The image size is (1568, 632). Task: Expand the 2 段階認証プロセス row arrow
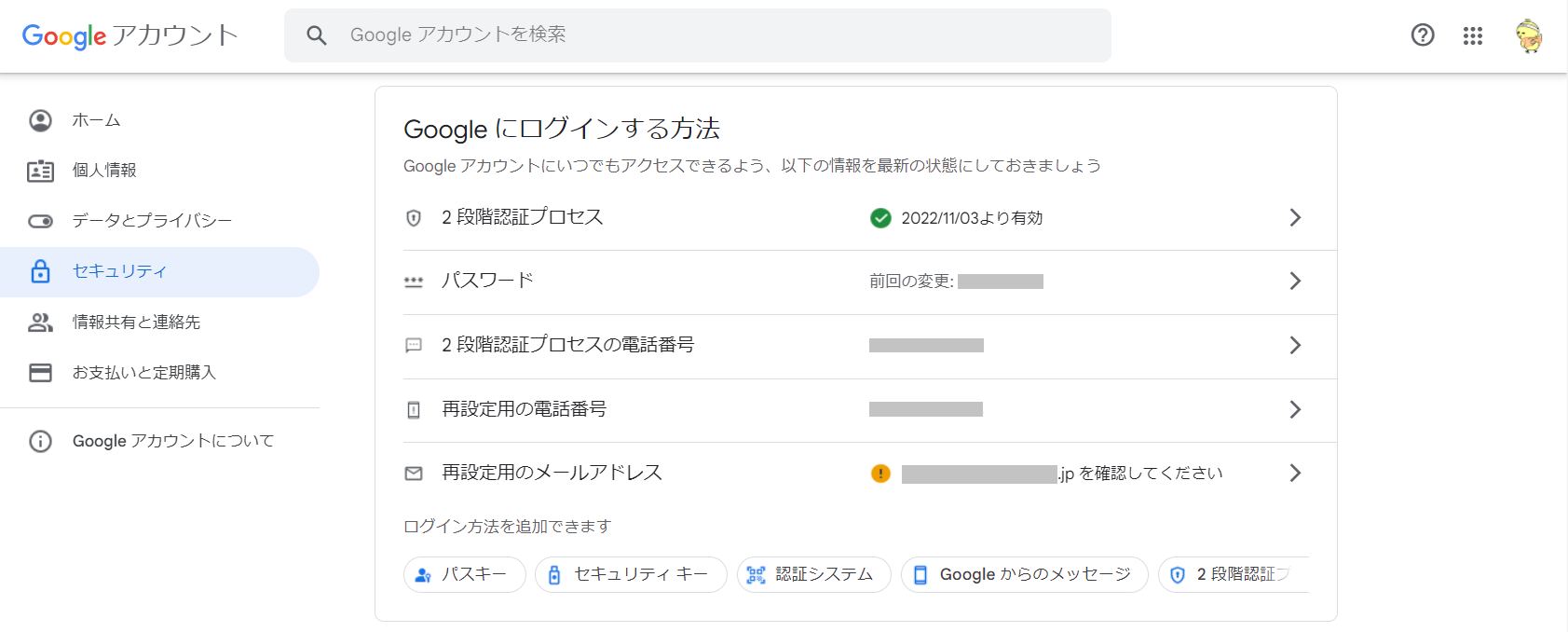tap(1295, 218)
